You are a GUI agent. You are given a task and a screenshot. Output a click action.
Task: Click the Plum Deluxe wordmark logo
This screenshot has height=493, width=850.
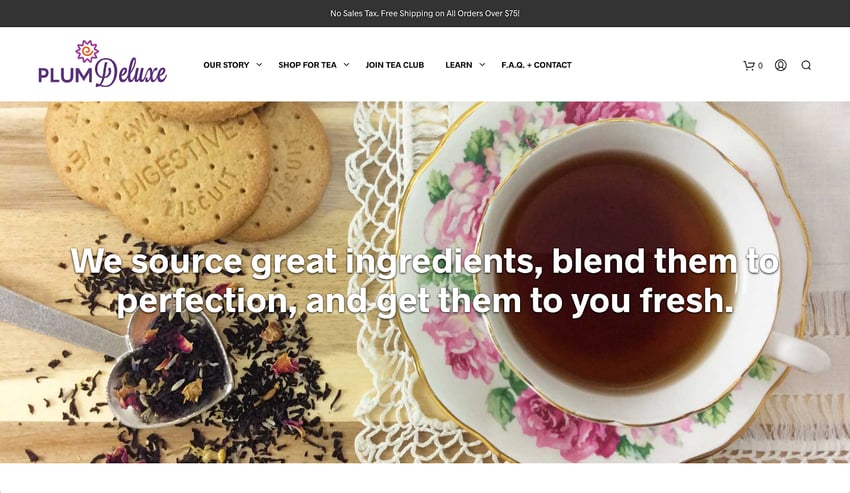click(x=102, y=72)
